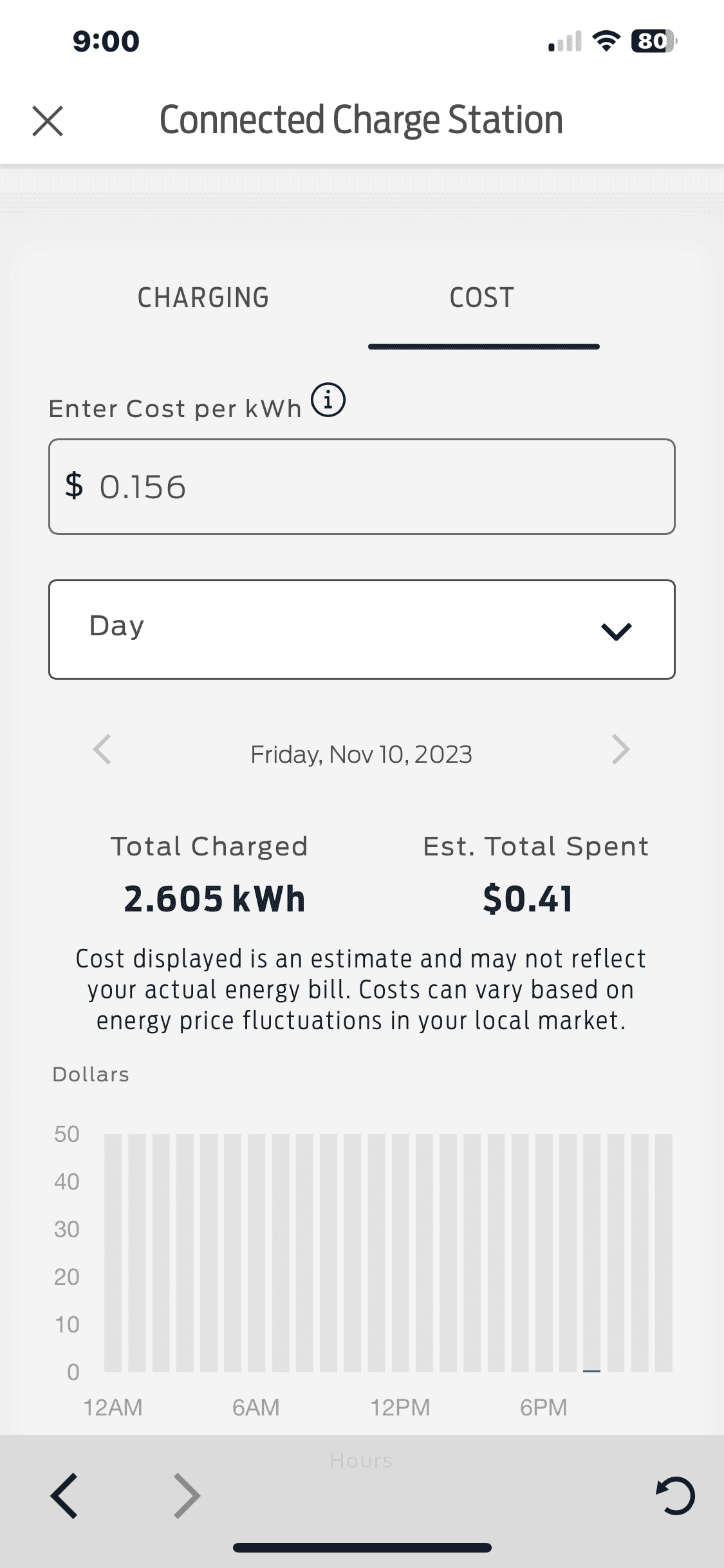The width and height of the screenshot is (724, 1568).
Task: Tap the small blue bar in the cost chart
Action: pos(591,1370)
